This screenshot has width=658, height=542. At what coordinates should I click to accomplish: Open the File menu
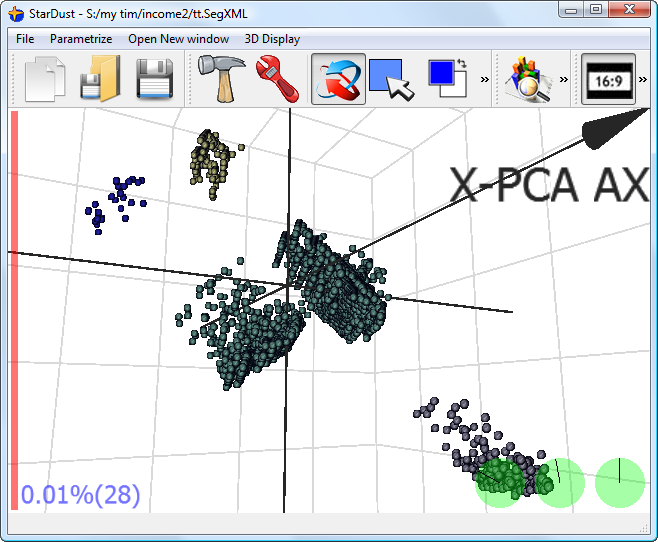point(25,39)
